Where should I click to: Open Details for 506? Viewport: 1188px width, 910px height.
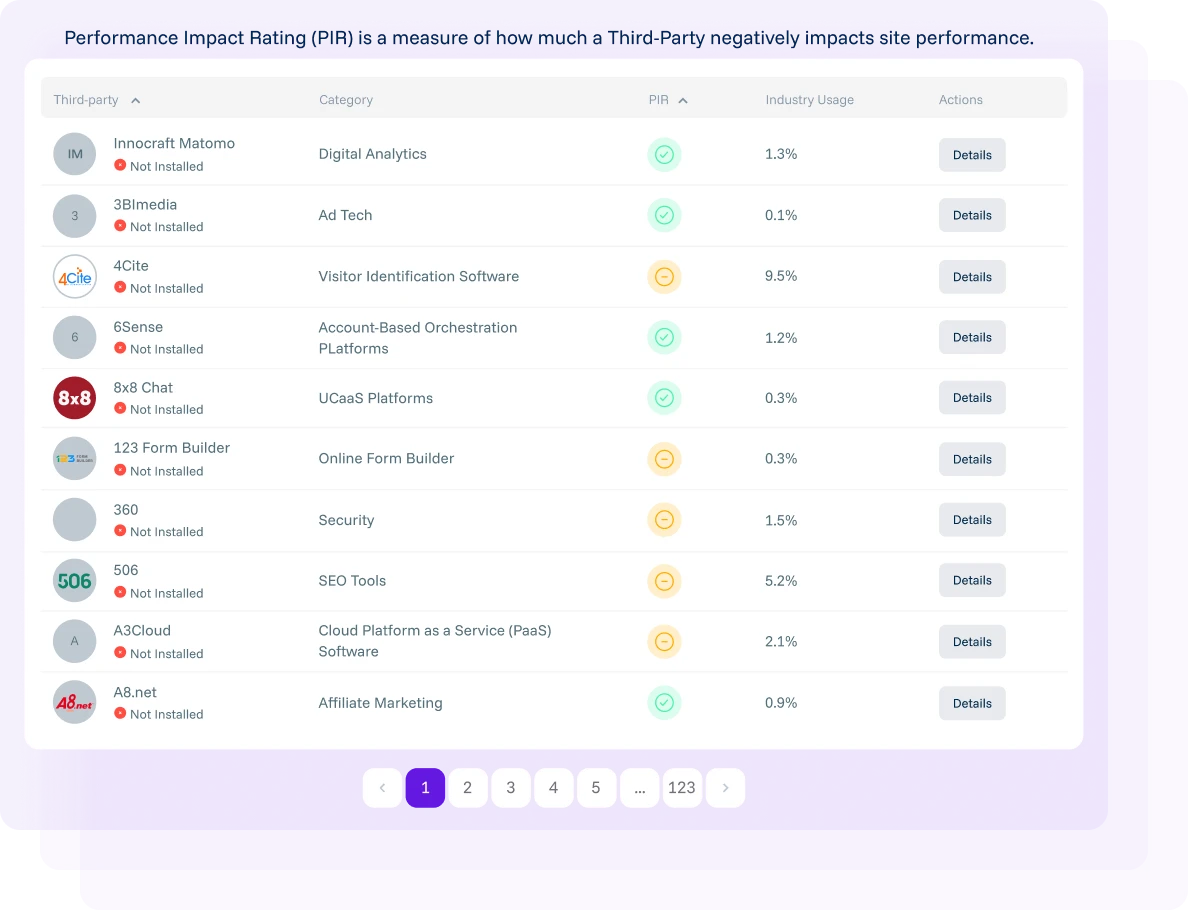(972, 580)
